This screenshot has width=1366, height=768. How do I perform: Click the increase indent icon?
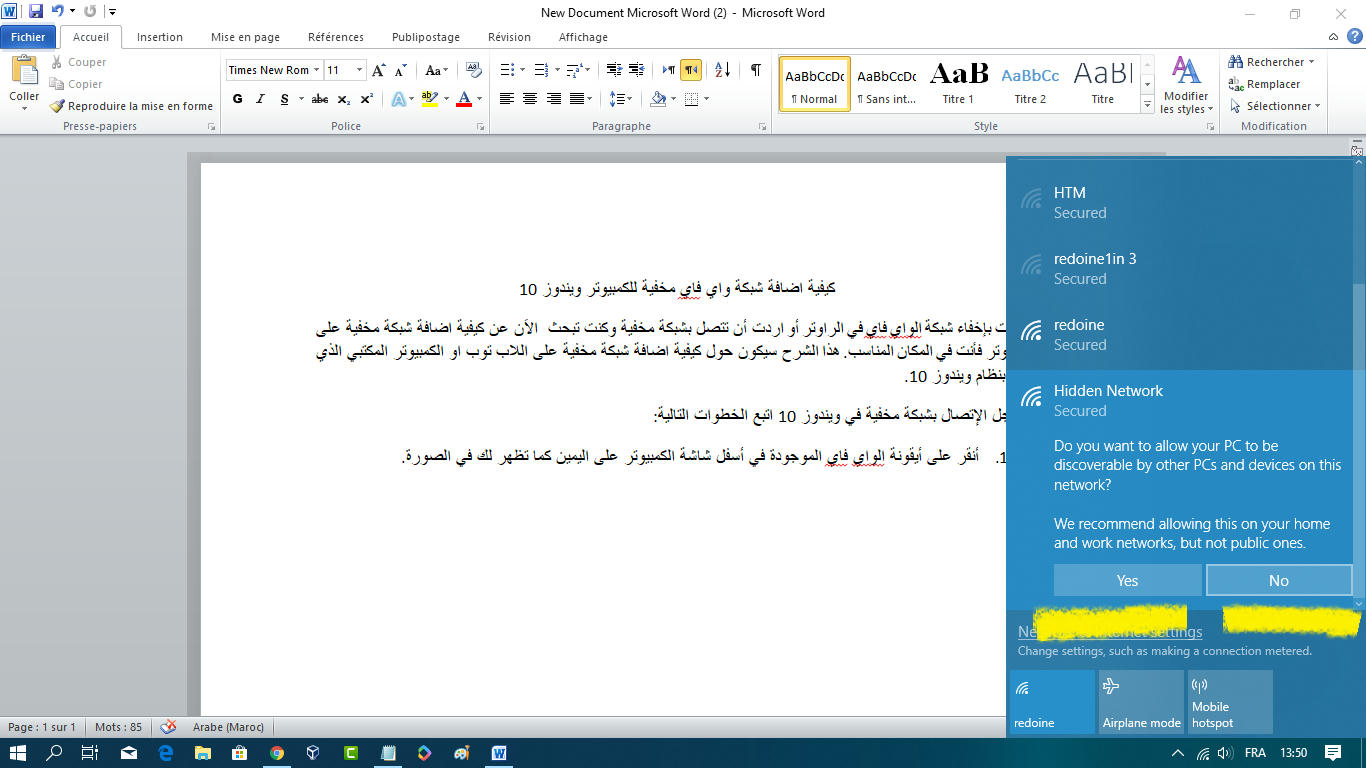coord(637,70)
